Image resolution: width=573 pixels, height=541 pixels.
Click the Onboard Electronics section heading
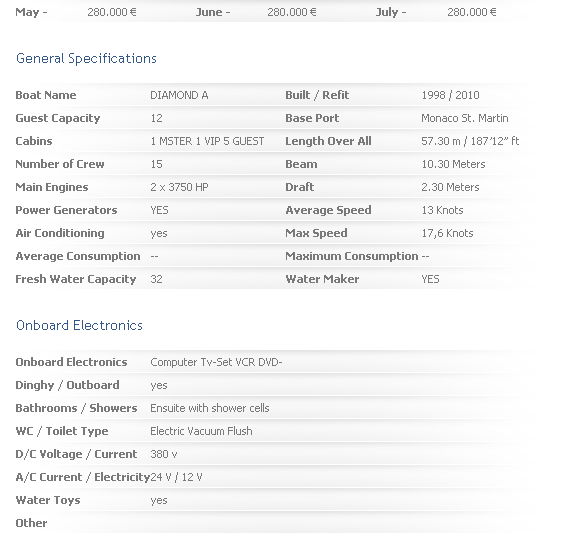pos(79,325)
